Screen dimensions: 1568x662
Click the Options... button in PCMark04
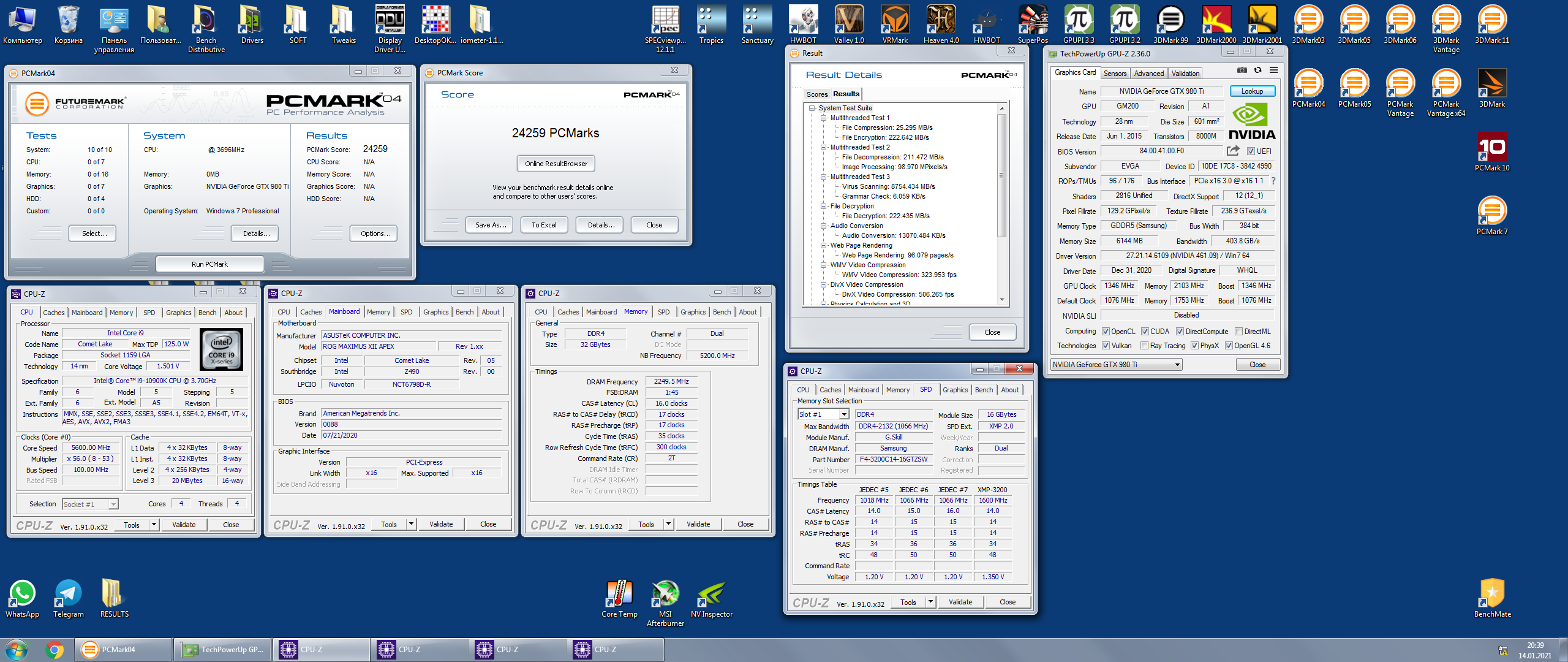point(375,234)
